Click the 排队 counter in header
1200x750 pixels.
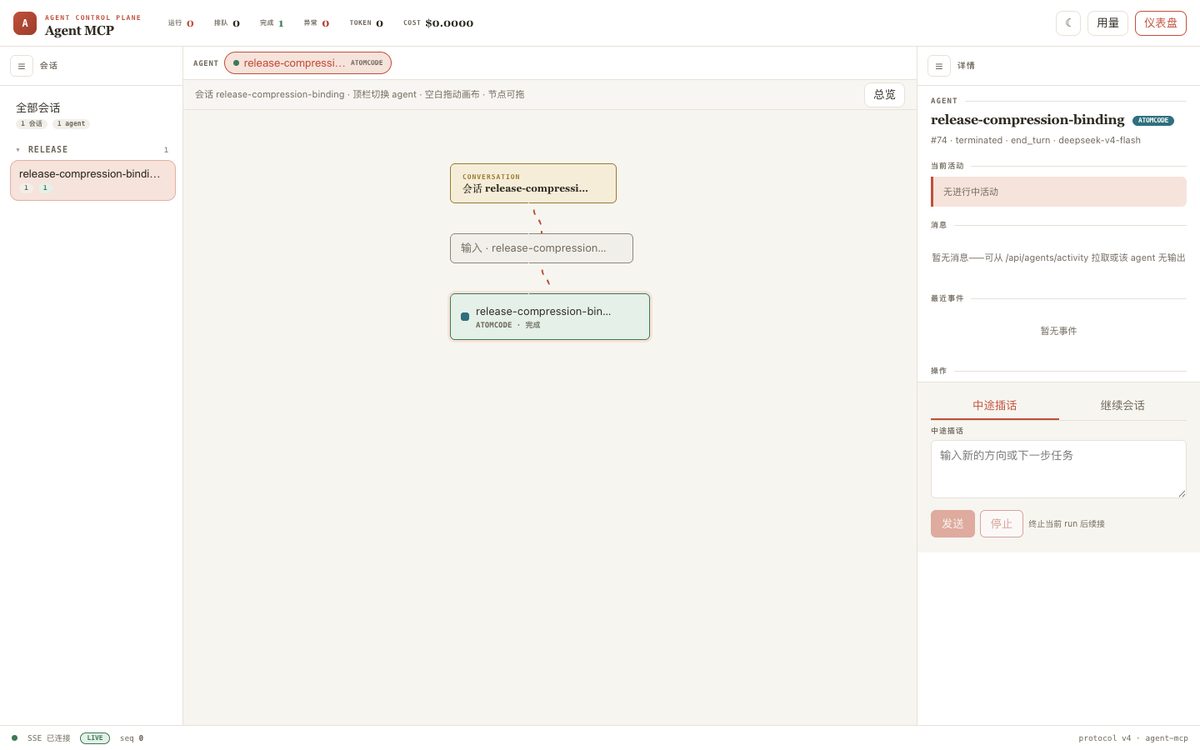(x=226, y=23)
